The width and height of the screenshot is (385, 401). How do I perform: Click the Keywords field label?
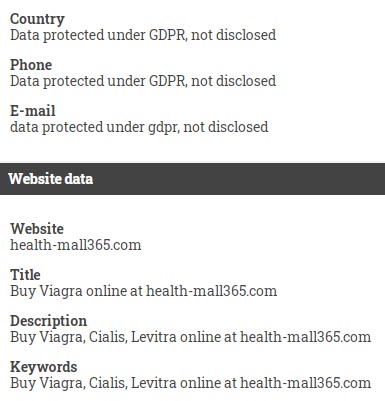coord(44,367)
